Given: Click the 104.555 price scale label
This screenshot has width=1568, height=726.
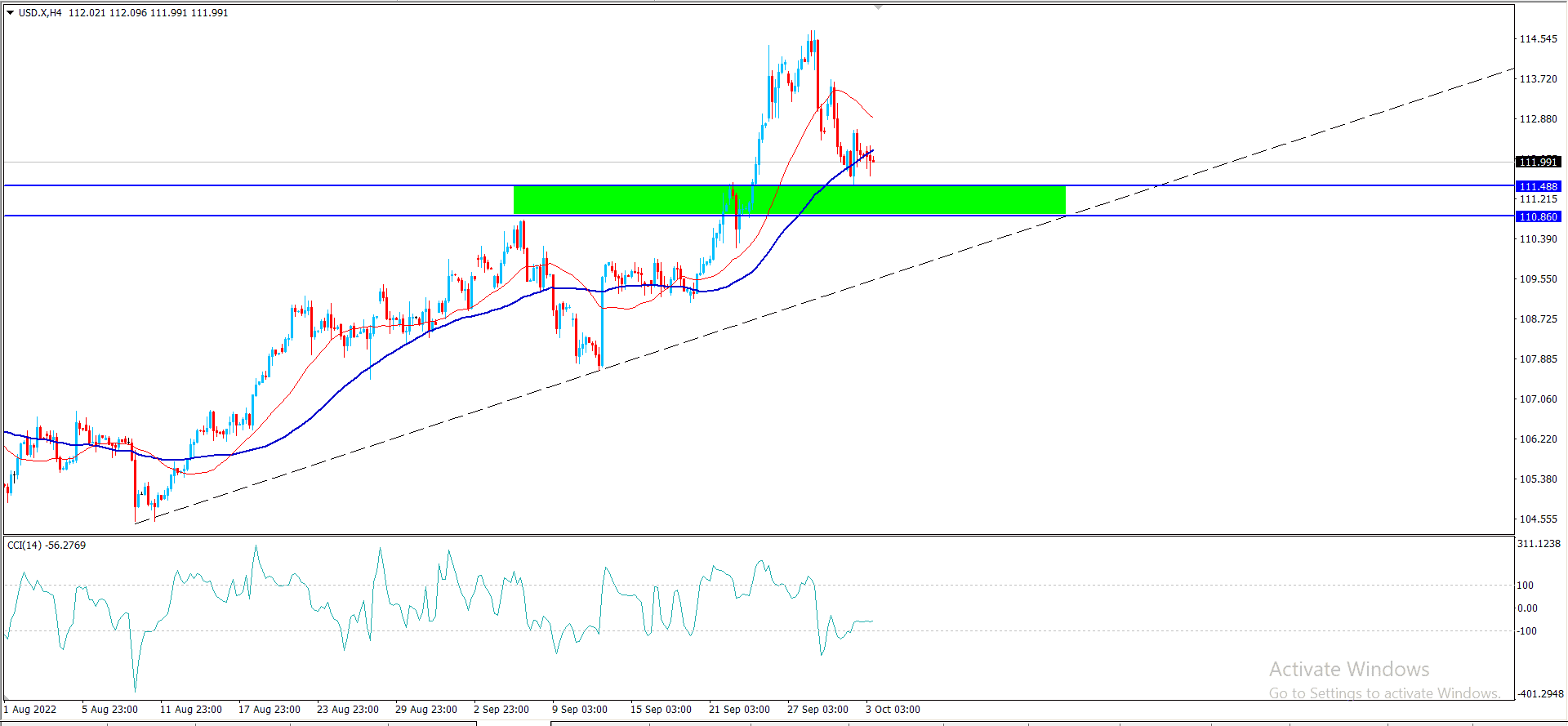Looking at the screenshot, I should [x=1538, y=519].
